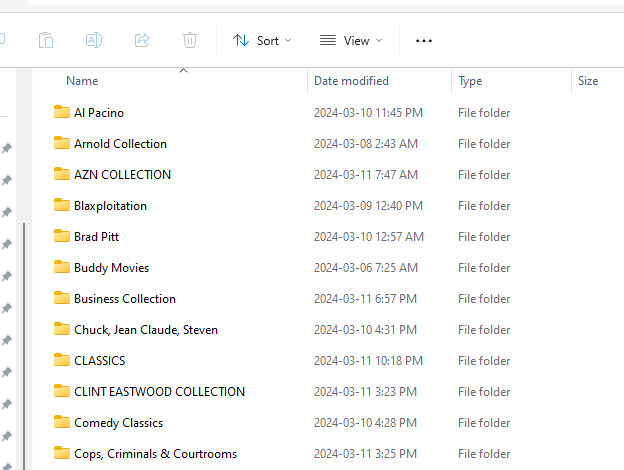Open the View dropdown menu

click(350, 40)
